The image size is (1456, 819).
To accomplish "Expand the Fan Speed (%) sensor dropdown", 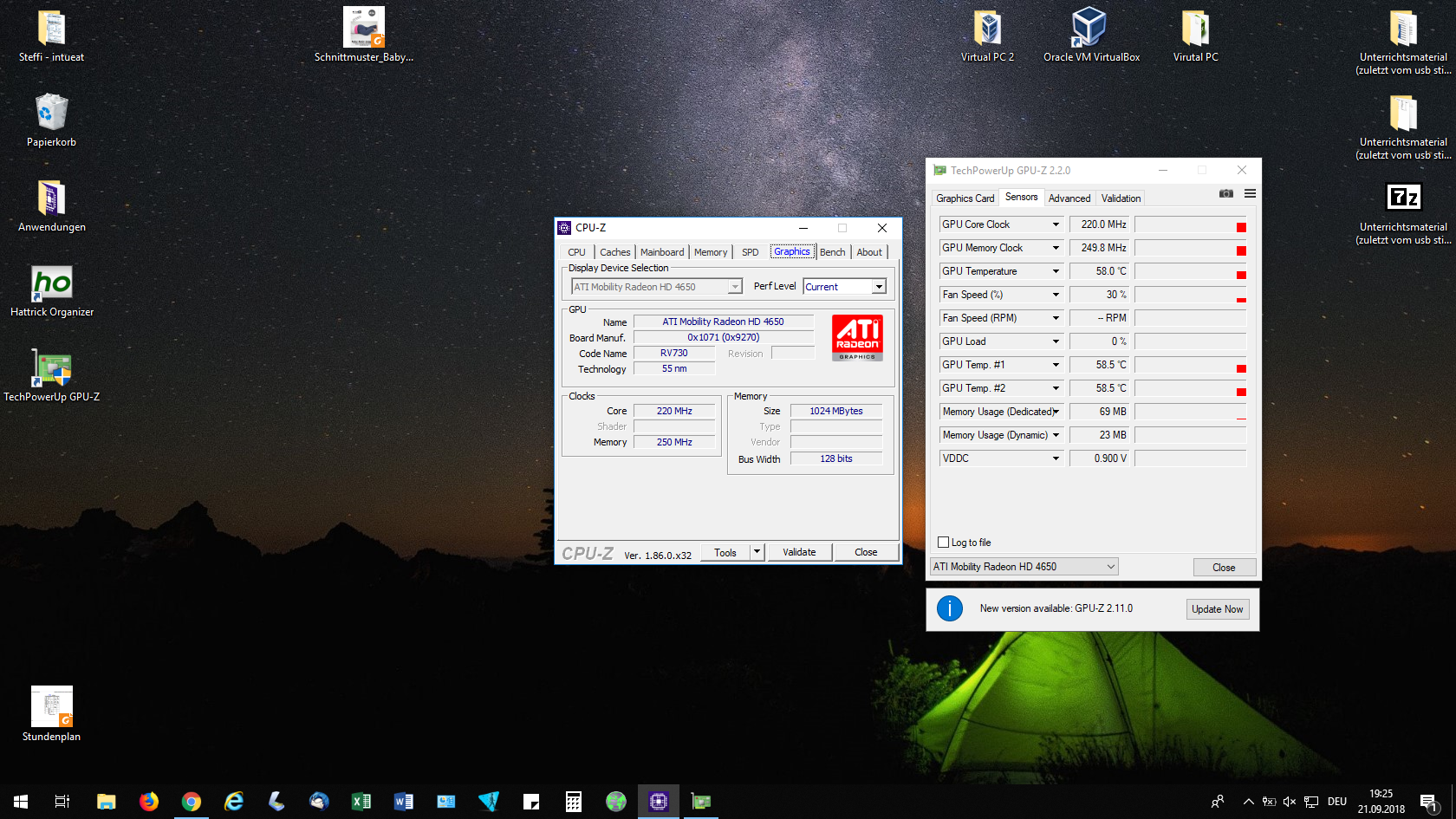I will 1056,295.
